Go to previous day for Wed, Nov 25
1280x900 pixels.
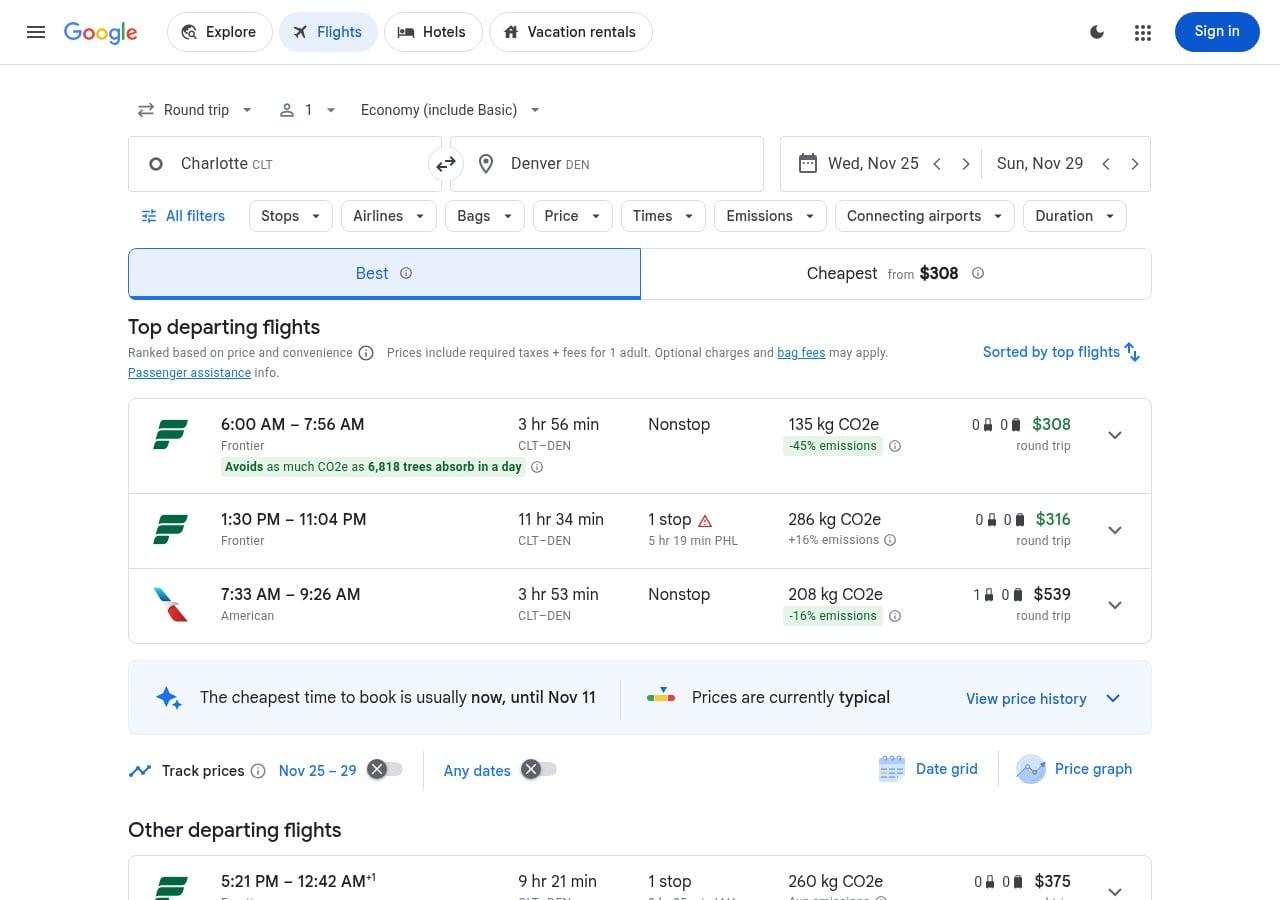(x=937, y=164)
